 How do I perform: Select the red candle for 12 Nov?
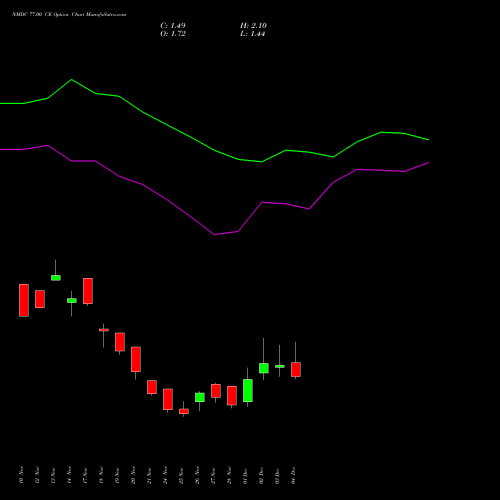point(40,299)
